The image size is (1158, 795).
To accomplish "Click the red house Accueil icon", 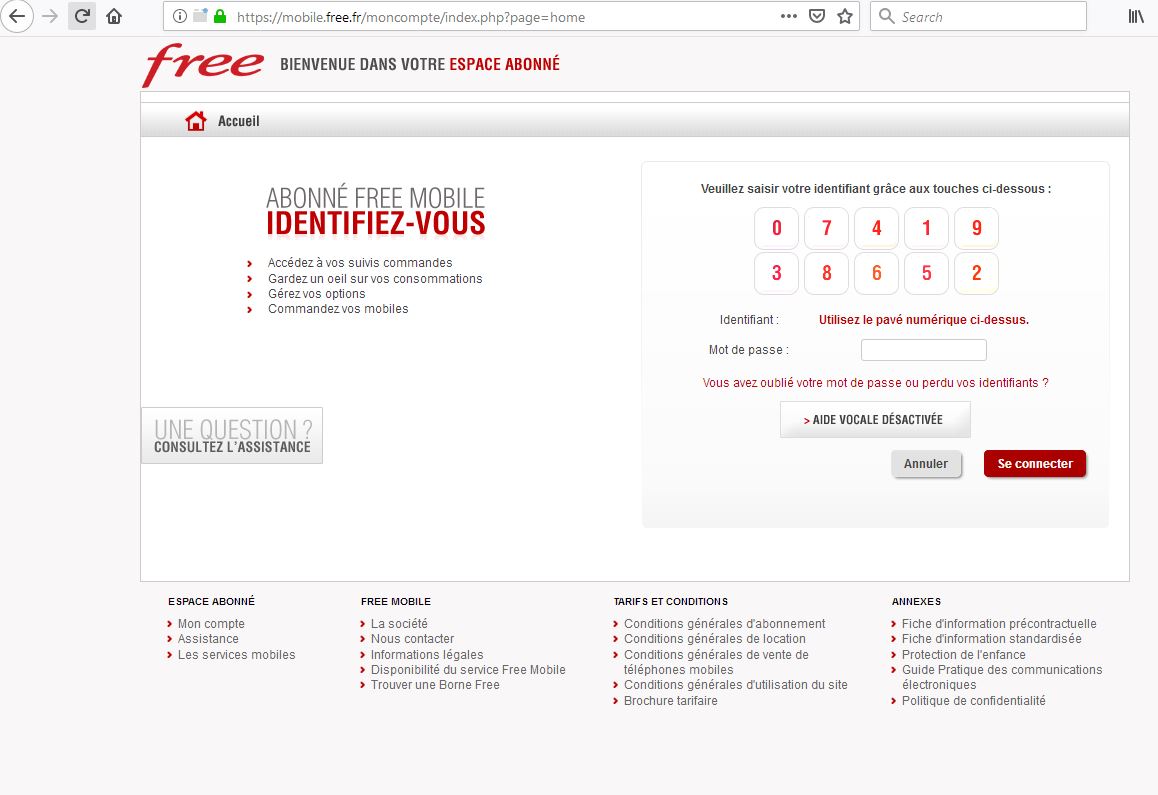I will pos(196,120).
